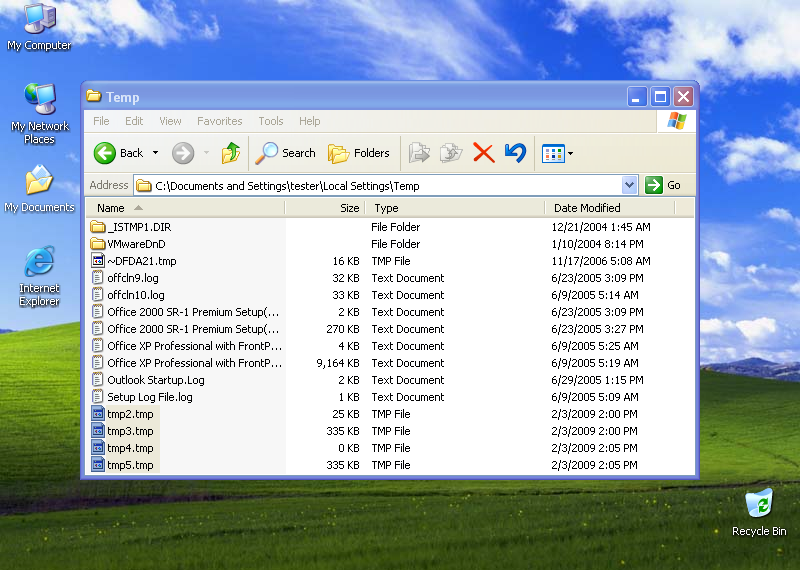800x570 pixels.
Task: Open the Favorites menu
Action: coord(219,121)
